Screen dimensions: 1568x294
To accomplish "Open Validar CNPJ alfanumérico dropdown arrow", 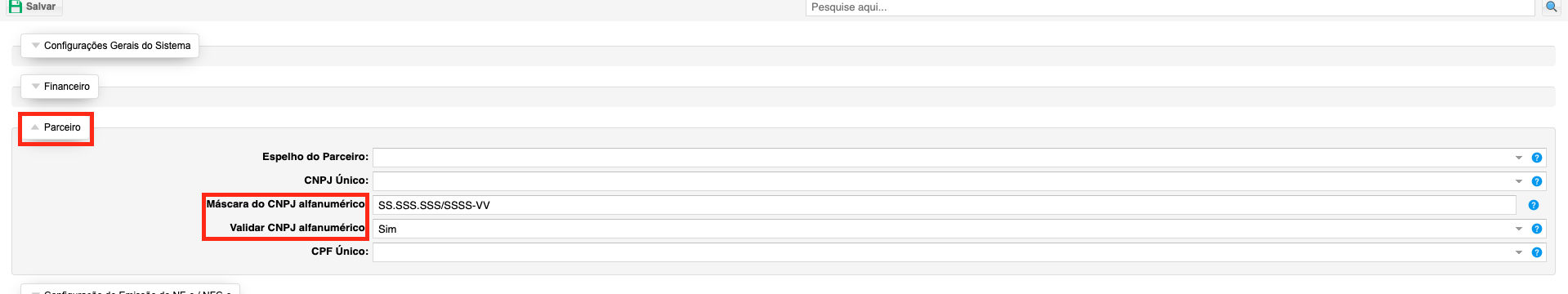I will (x=1519, y=229).
